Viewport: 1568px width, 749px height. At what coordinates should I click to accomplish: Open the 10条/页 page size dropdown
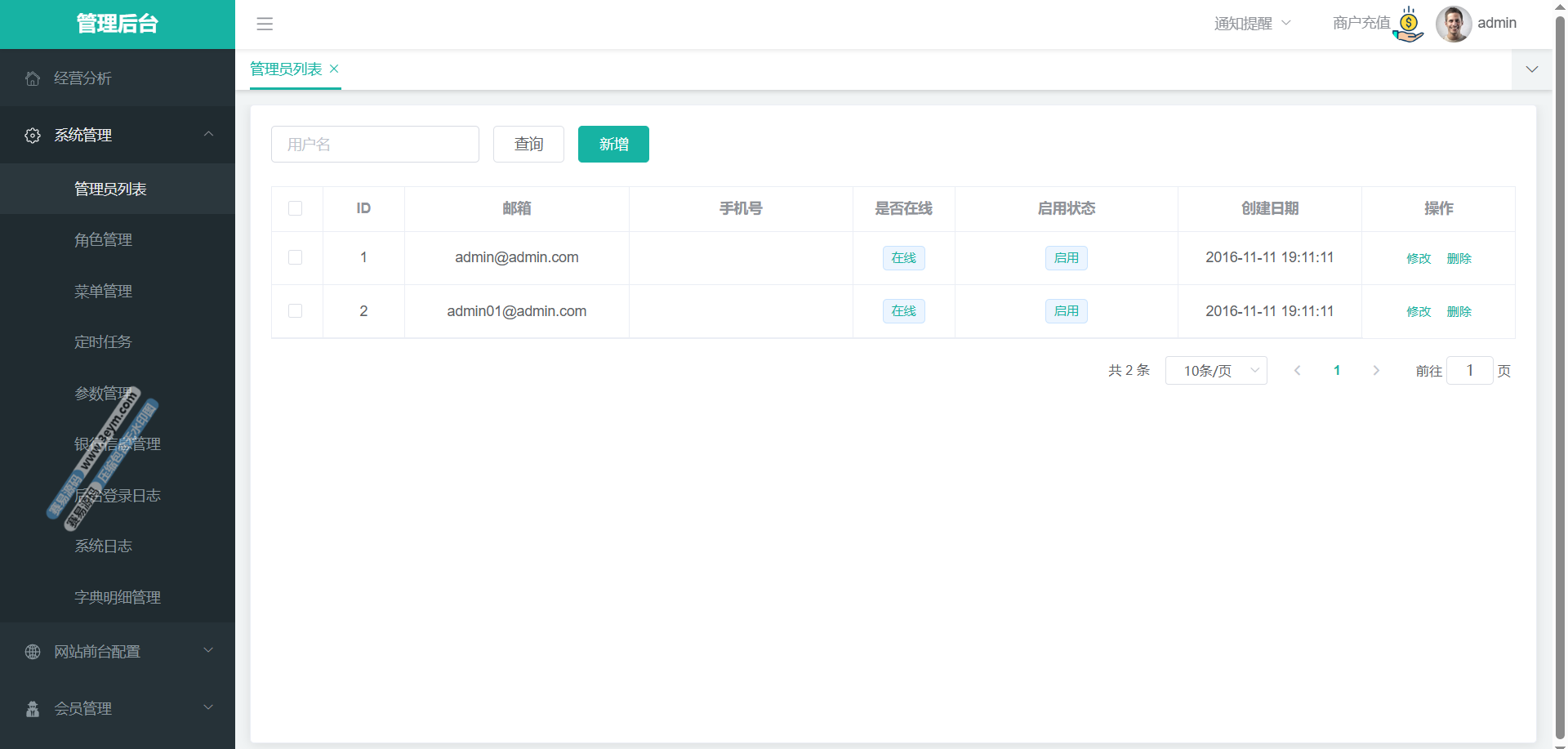pyautogui.click(x=1215, y=371)
